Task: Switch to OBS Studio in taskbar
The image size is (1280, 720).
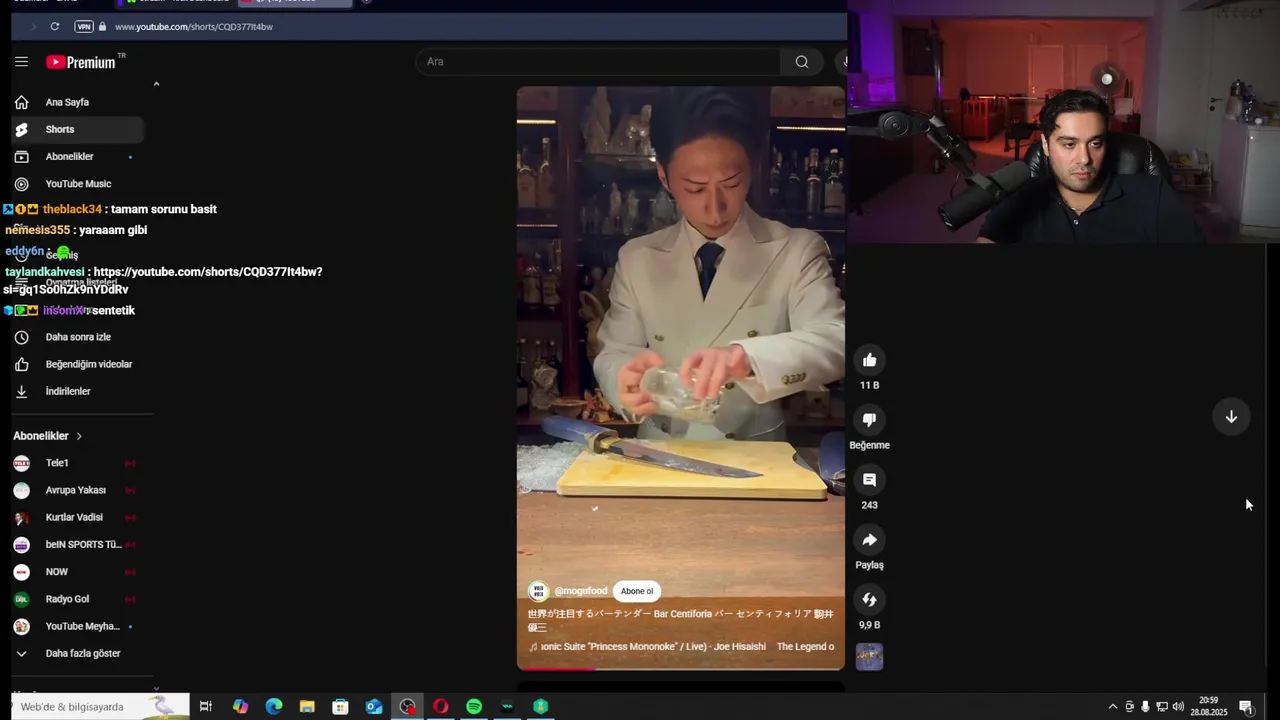Action: click(x=407, y=707)
